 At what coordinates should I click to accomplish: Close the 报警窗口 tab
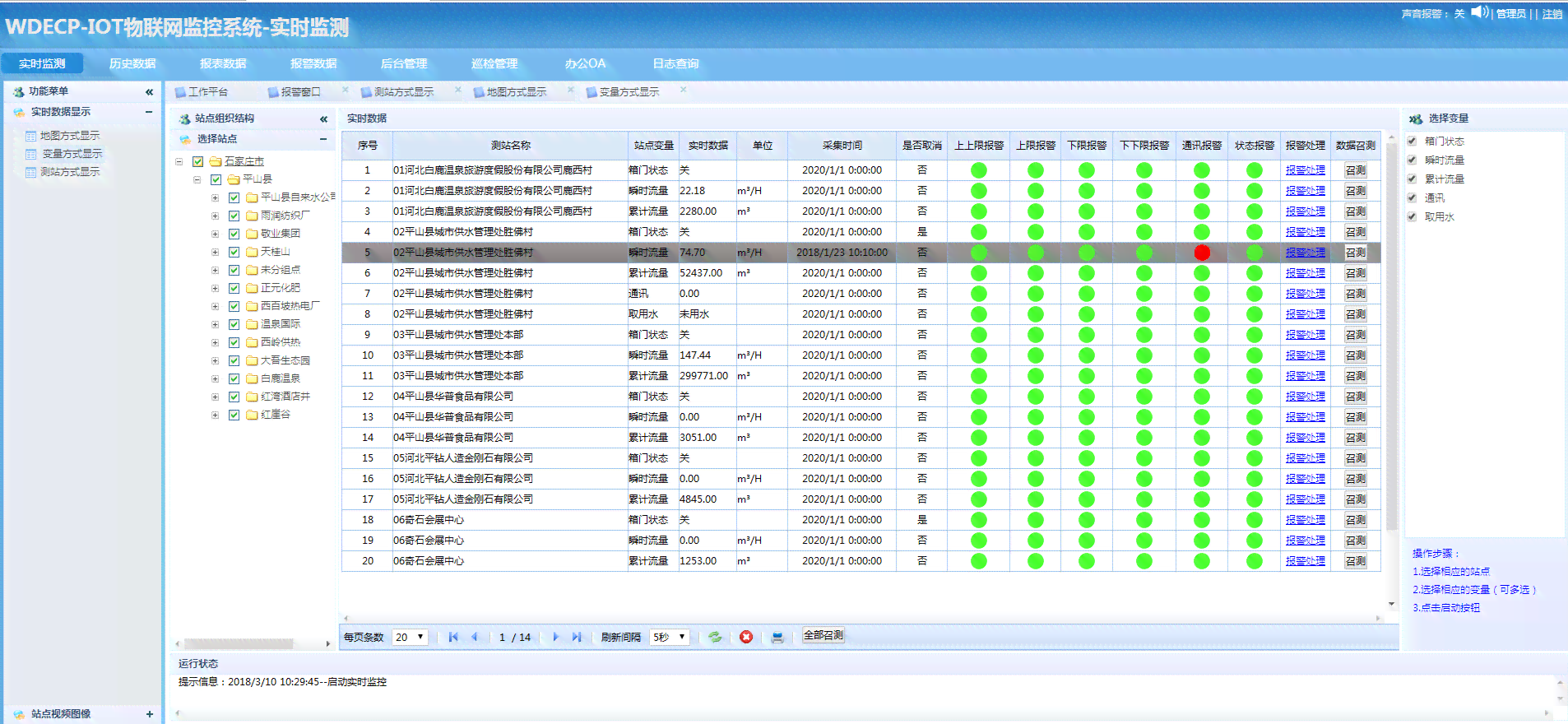click(346, 90)
